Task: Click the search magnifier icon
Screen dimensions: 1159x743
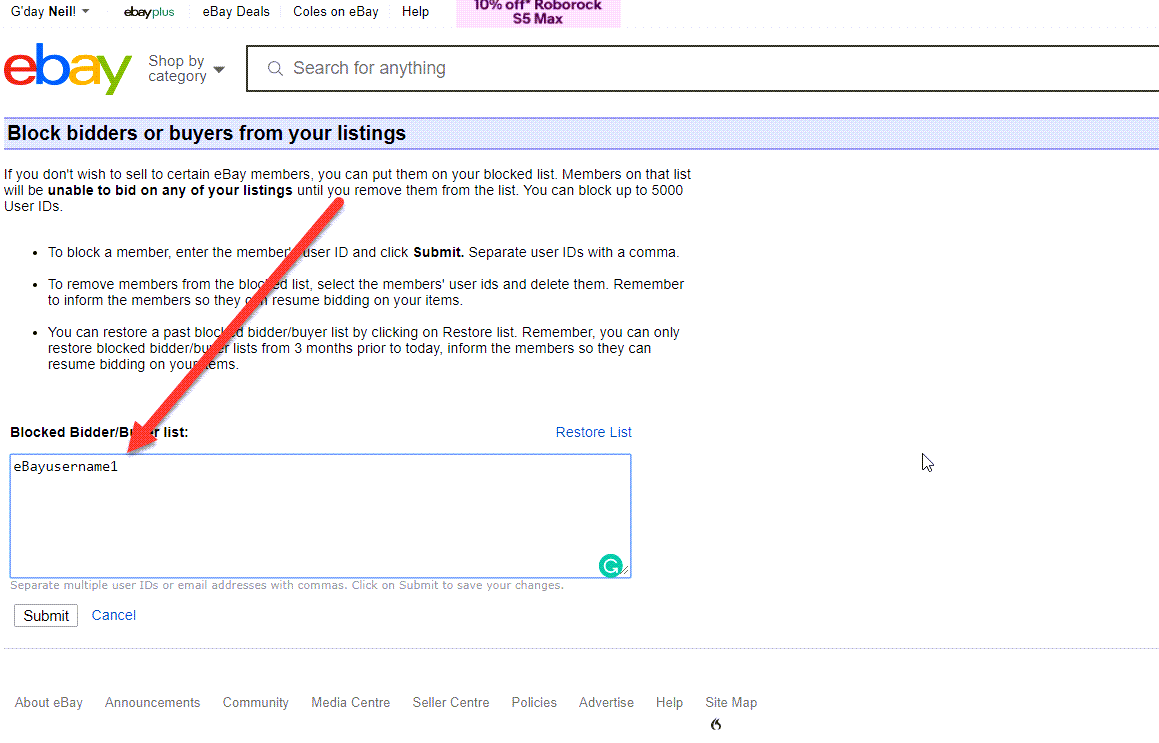Action: click(275, 69)
